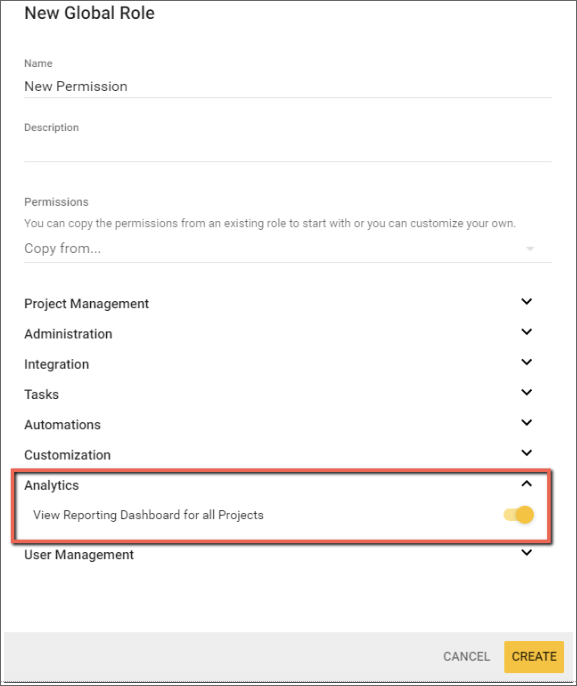577x686 pixels.
Task: Click the Name field with New Permission
Action: [x=287, y=86]
